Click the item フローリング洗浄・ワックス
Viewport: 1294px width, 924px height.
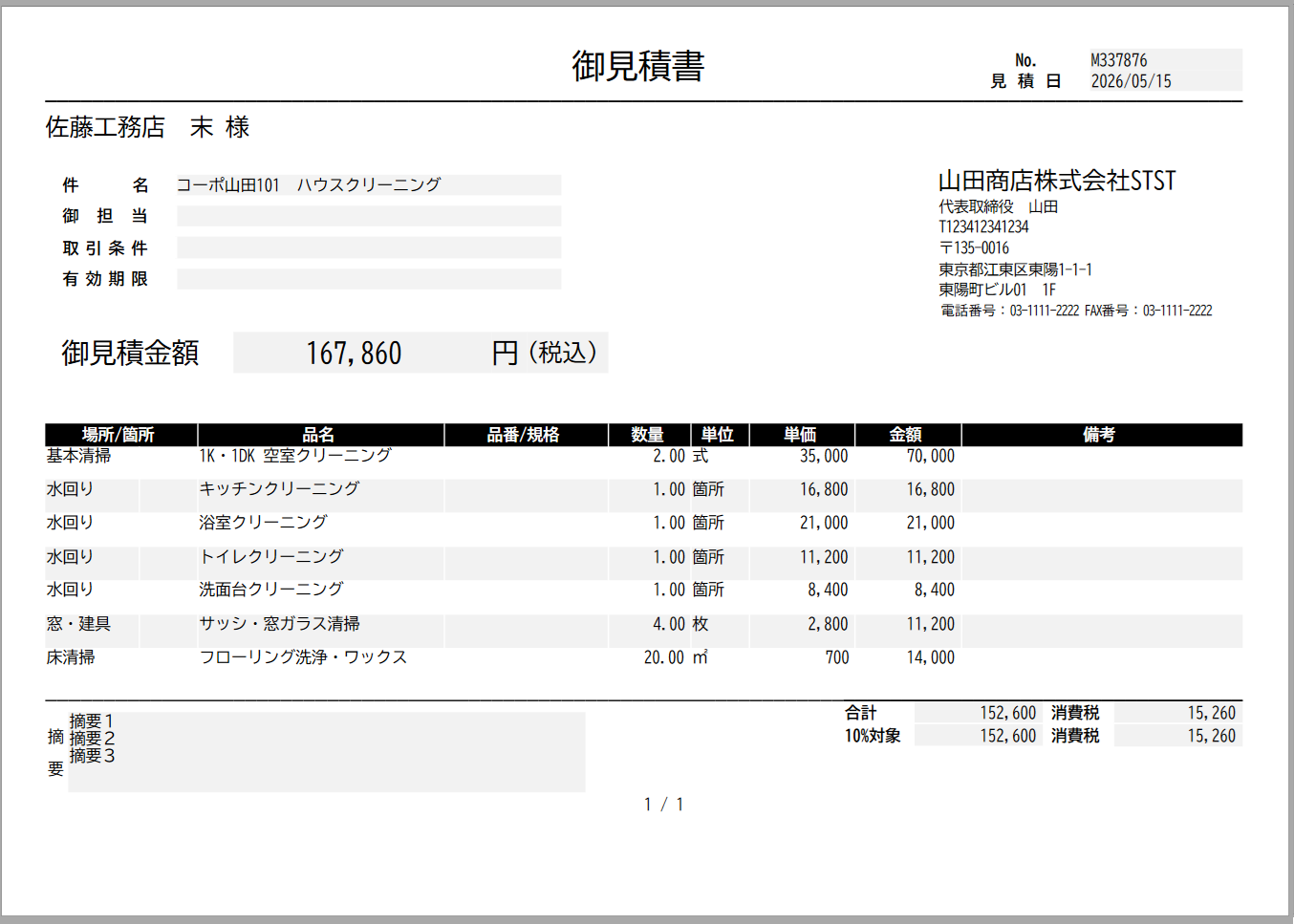click(x=303, y=657)
